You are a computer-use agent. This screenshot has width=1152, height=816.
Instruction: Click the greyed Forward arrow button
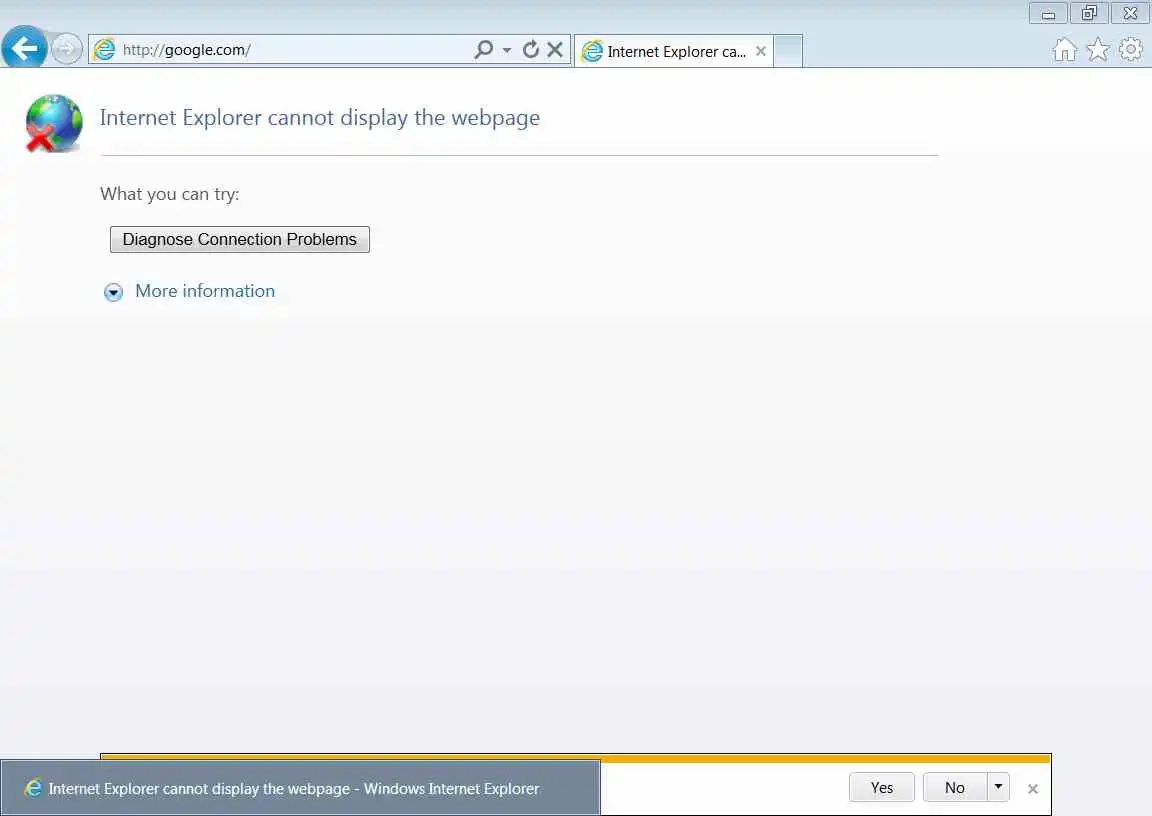click(66, 49)
